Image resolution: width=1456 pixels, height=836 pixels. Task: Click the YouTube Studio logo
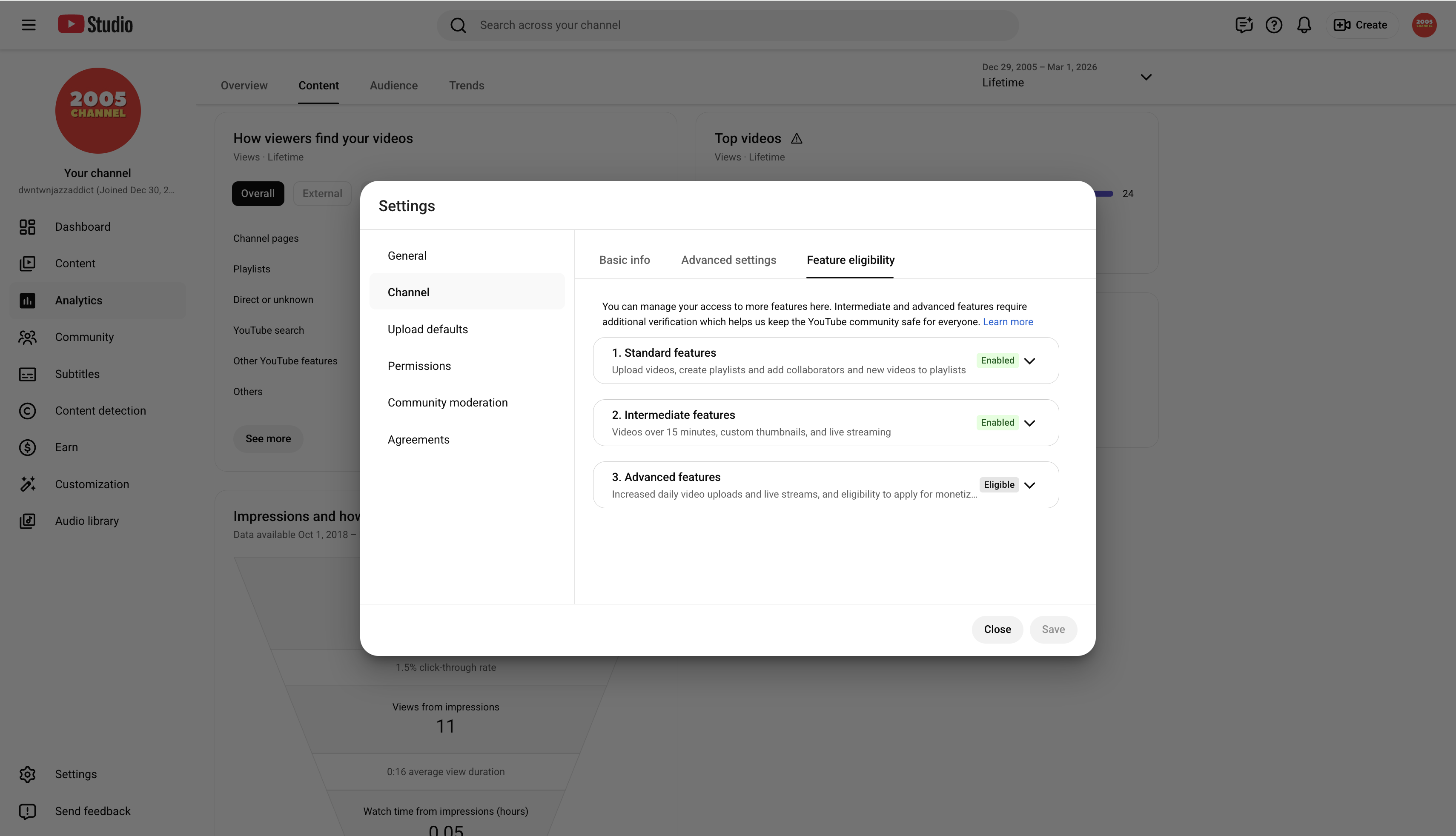pos(95,24)
